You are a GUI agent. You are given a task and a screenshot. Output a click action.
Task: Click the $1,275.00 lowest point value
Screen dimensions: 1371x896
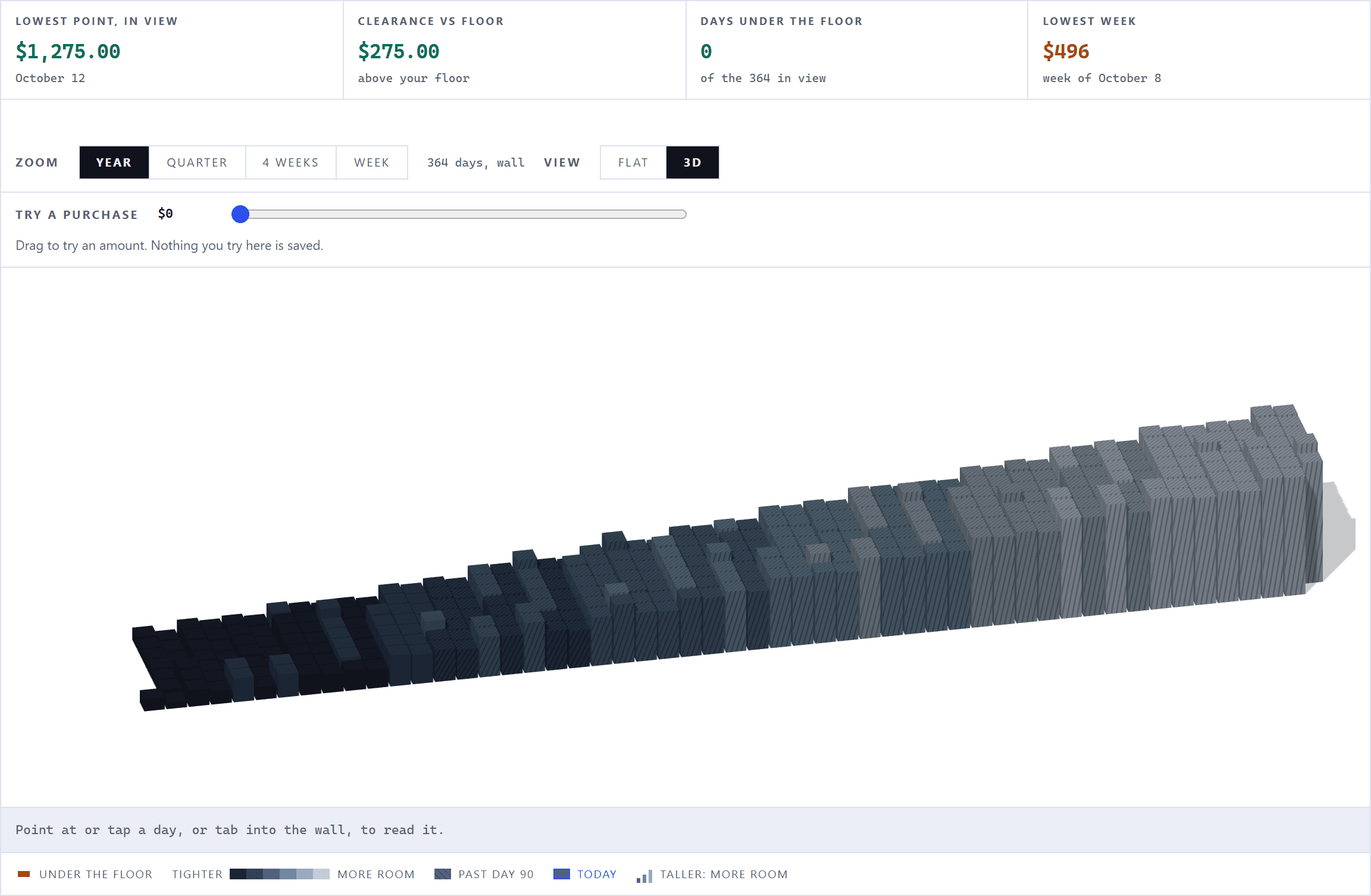pos(68,52)
